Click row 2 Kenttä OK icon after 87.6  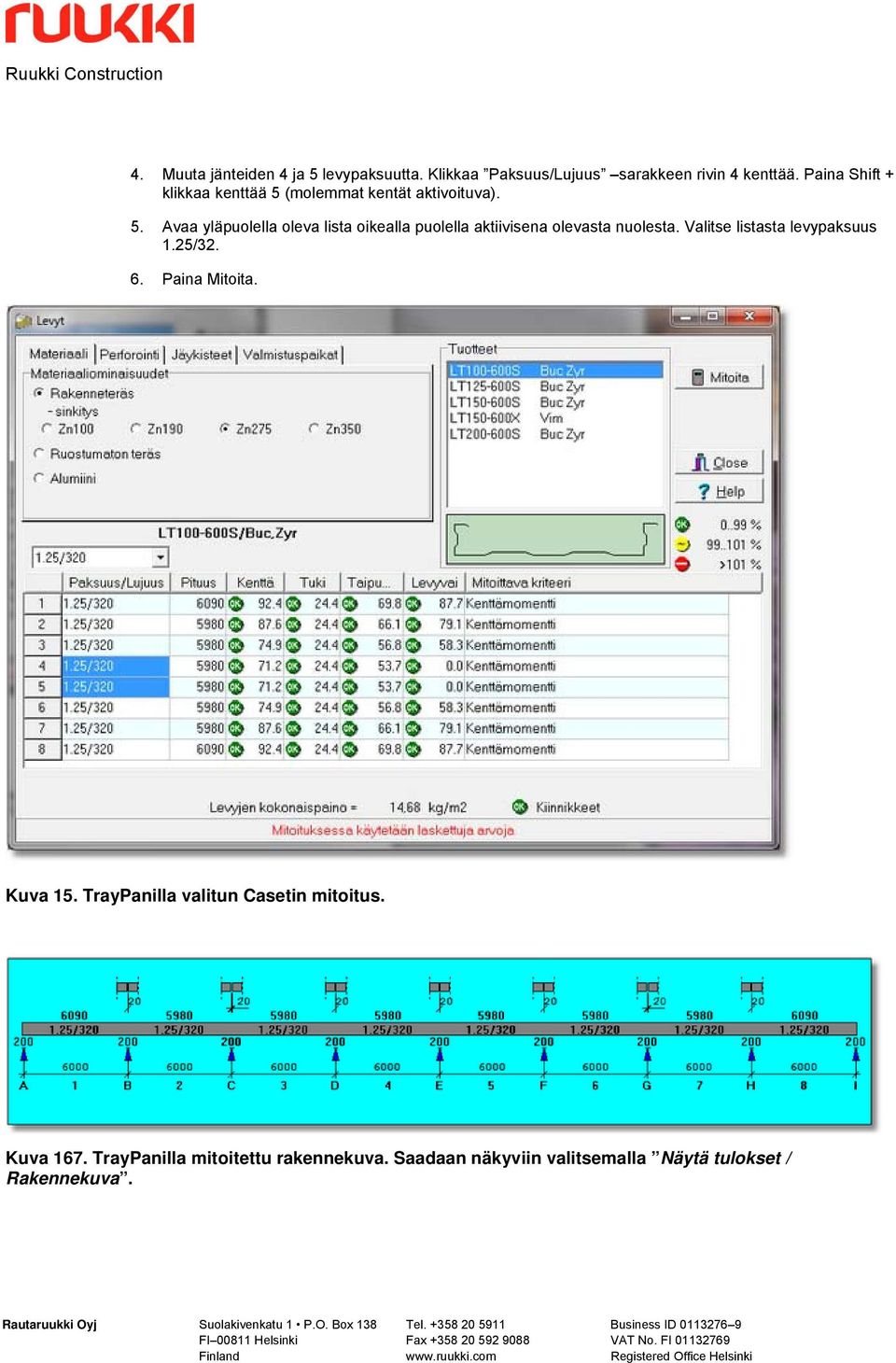[x=293, y=625]
